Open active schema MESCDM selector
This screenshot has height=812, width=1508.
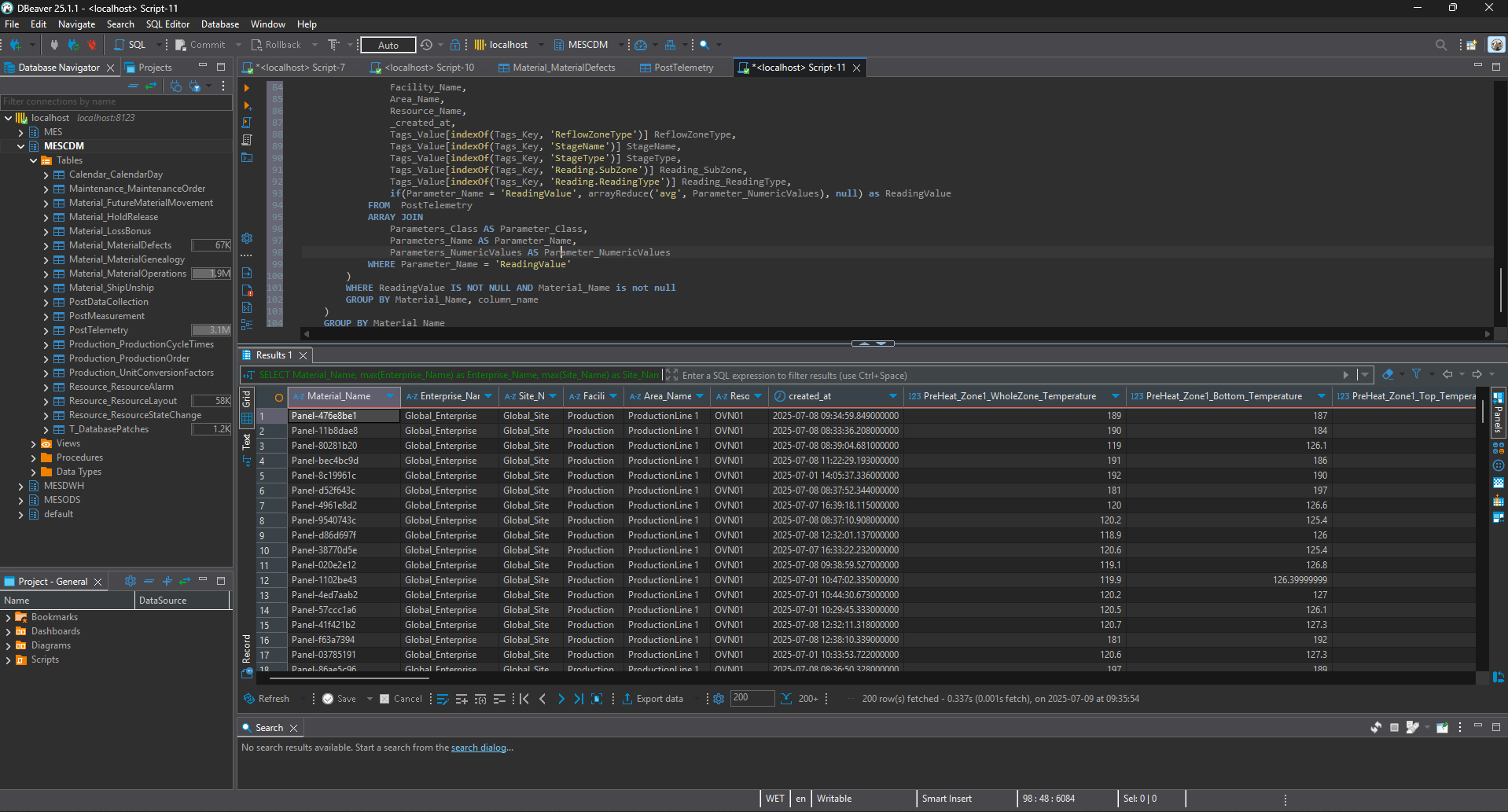pyautogui.click(x=587, y=45)
